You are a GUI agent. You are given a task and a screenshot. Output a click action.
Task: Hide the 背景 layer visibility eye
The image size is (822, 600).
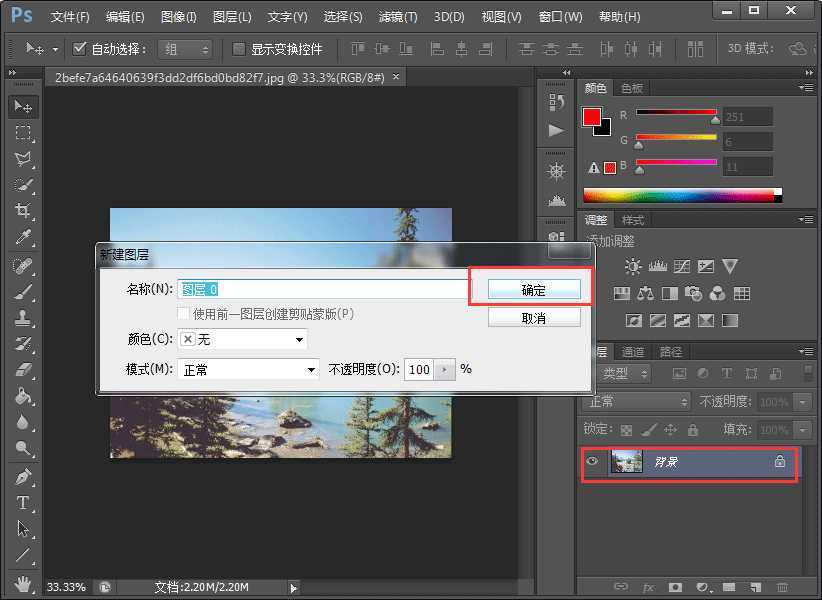pyautogui.click(x=592, y=462)
